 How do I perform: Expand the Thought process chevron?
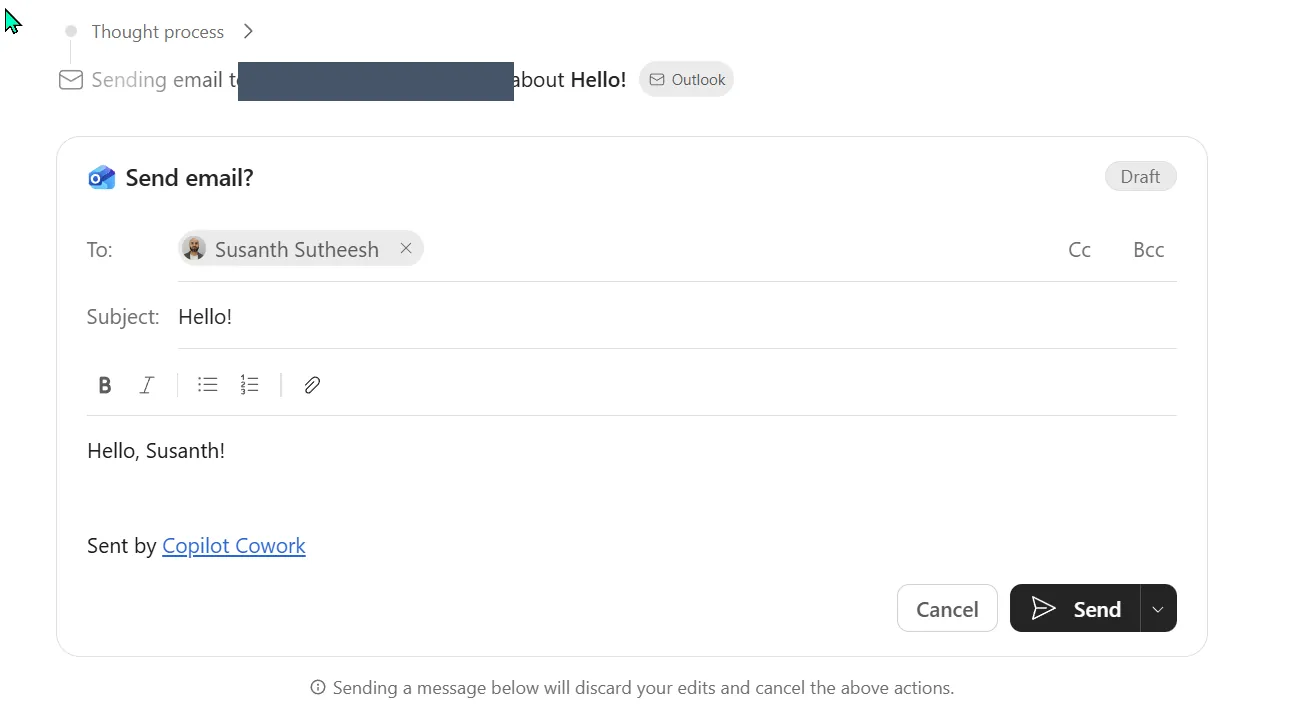(x=248, y=31)
